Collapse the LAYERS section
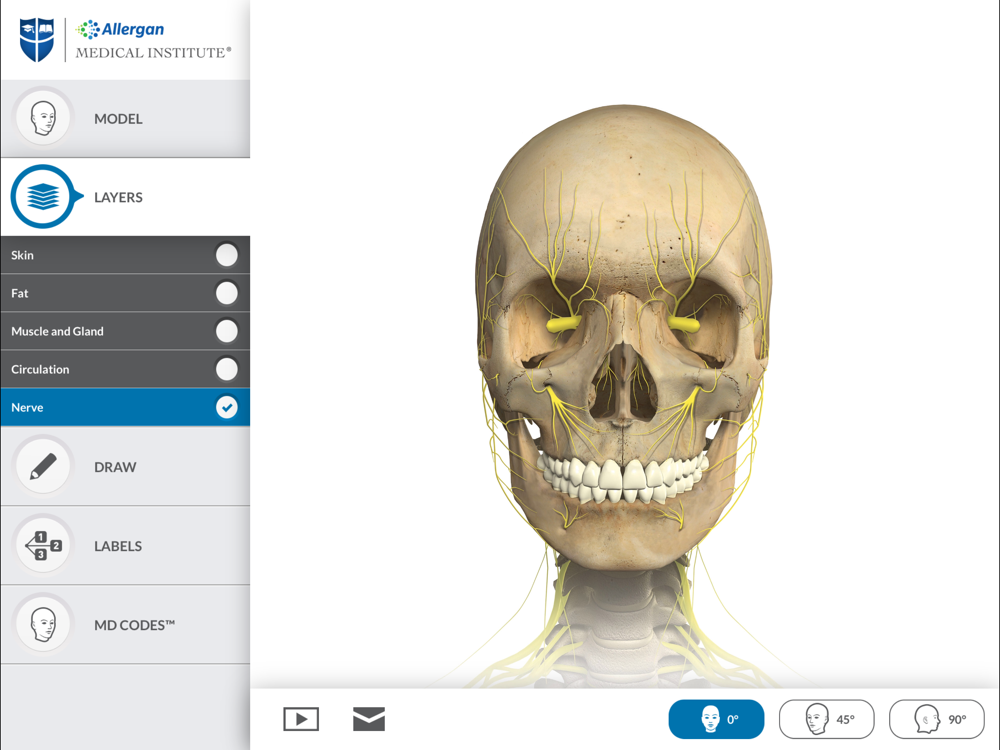This screenshot has height=750, width=1000. point(125,197)
